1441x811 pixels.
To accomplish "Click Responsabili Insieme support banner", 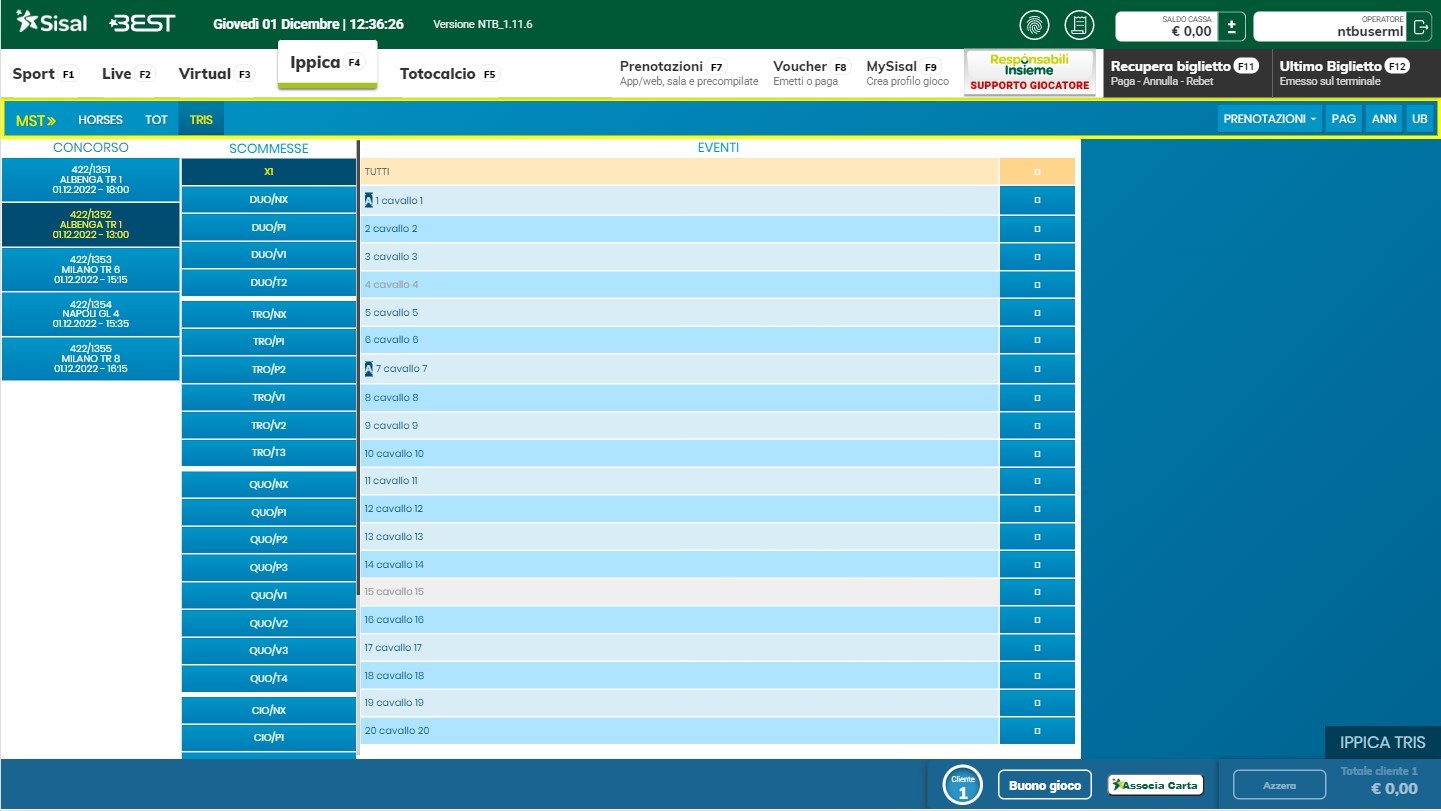I will point(1030,73).
